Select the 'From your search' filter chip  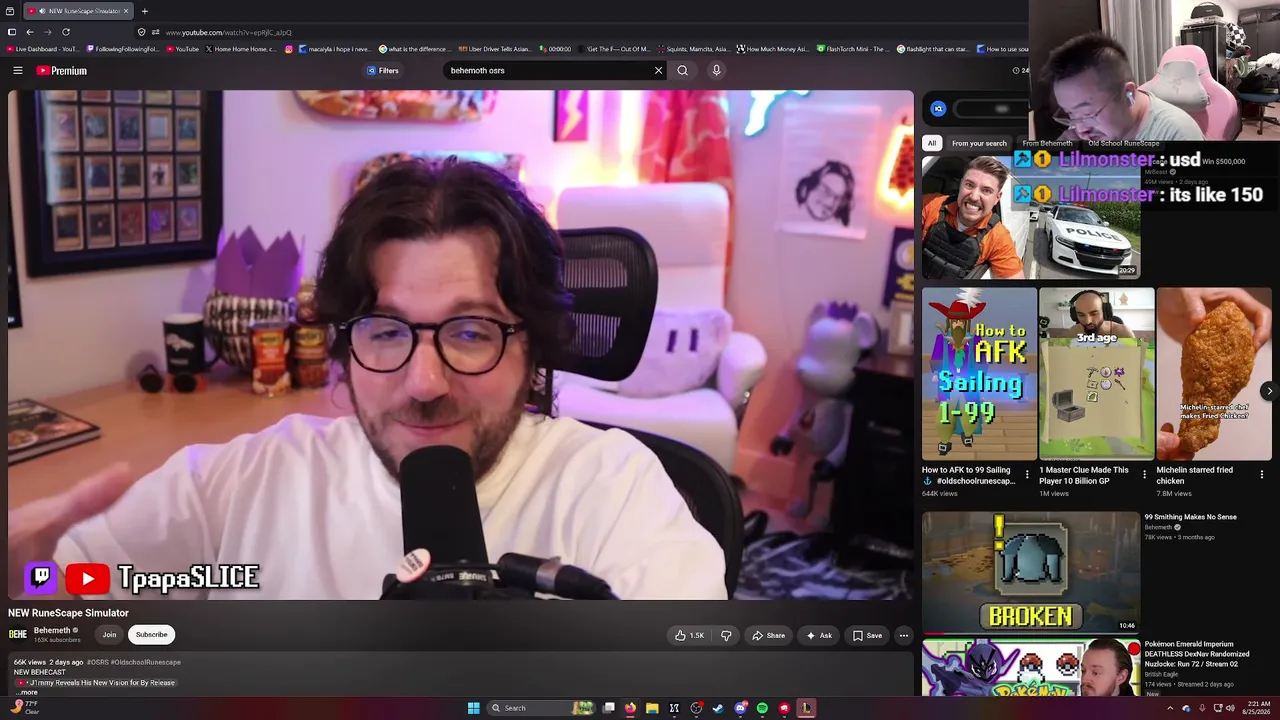(979, 143)
